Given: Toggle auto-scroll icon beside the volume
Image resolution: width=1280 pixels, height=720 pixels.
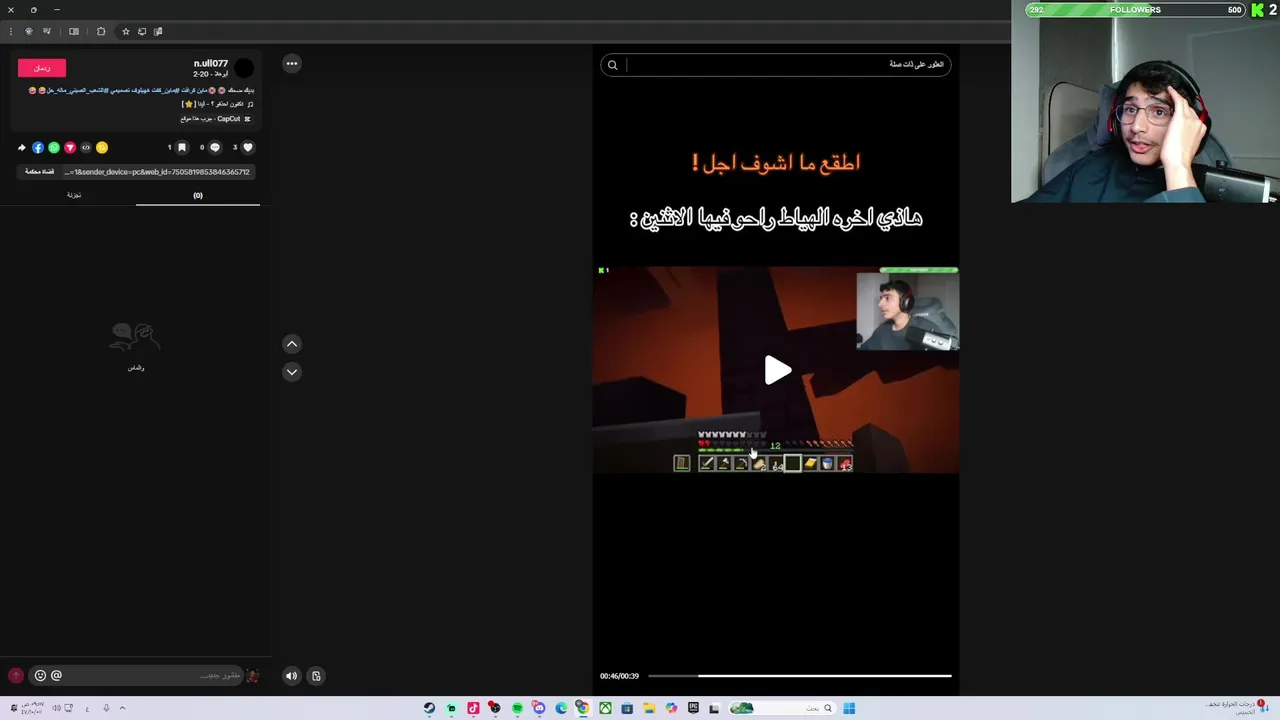Looking at the screenshot, I should coord(316,676).
